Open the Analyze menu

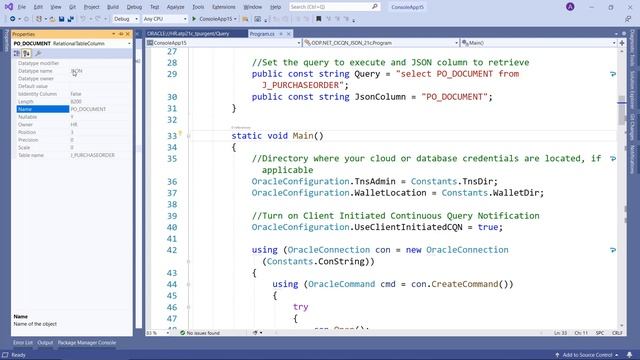click(176, 7)
